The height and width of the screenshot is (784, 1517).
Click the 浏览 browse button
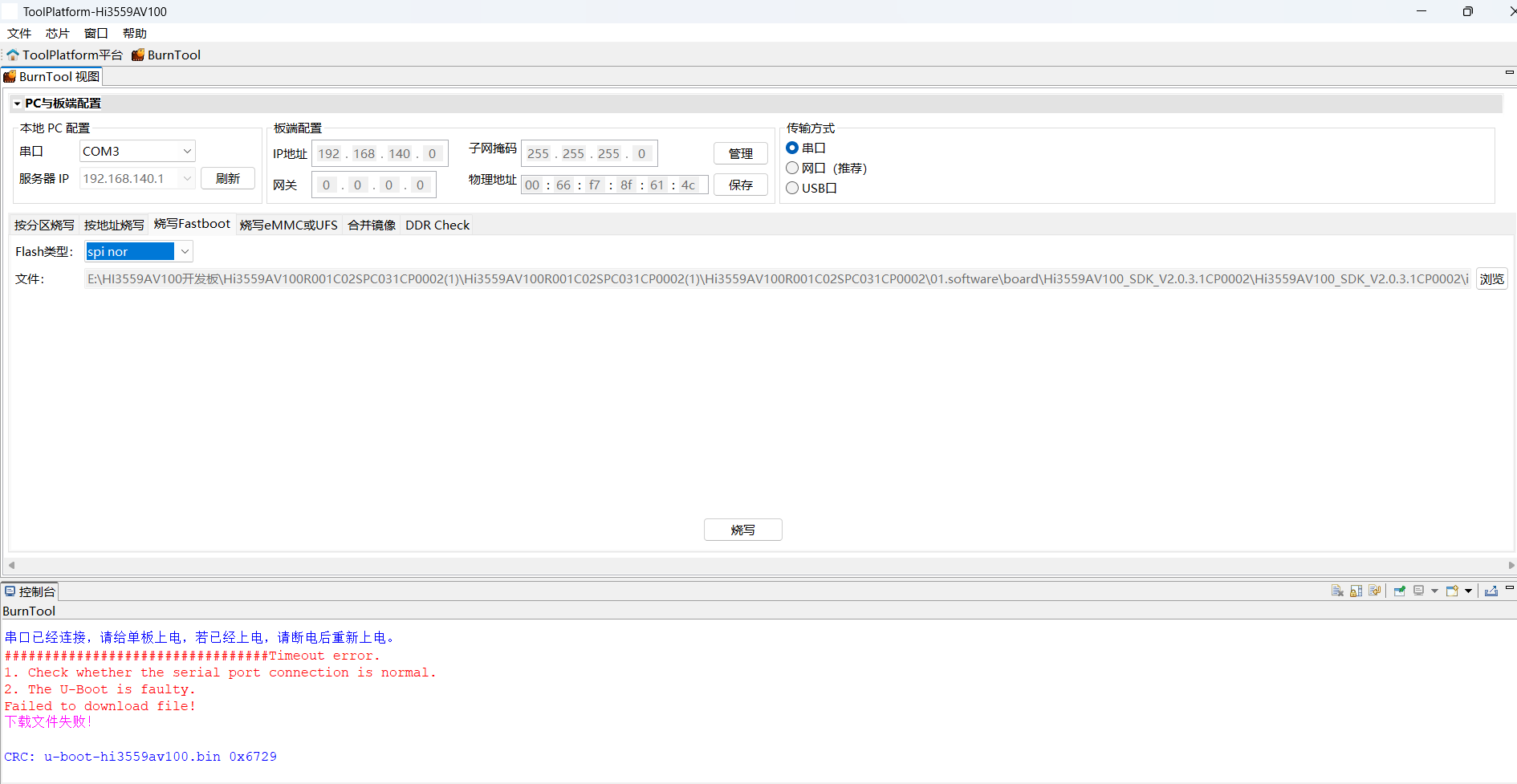pyautogui.click(x=1492, y=278)
